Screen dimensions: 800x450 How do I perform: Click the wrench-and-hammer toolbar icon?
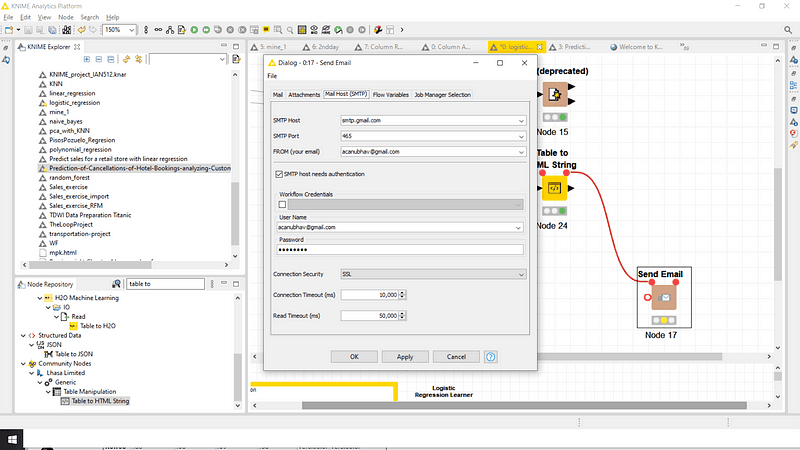pos(378,30)
